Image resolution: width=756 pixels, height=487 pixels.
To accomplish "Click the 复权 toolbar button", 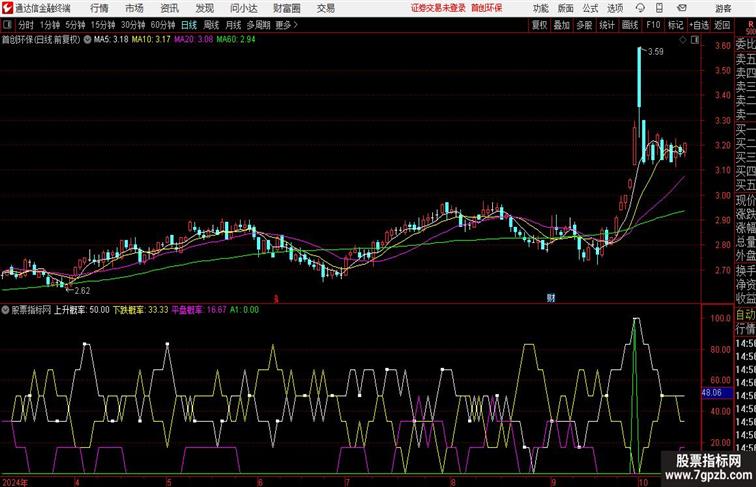I will pyautogui.click(x=540, y=25).
